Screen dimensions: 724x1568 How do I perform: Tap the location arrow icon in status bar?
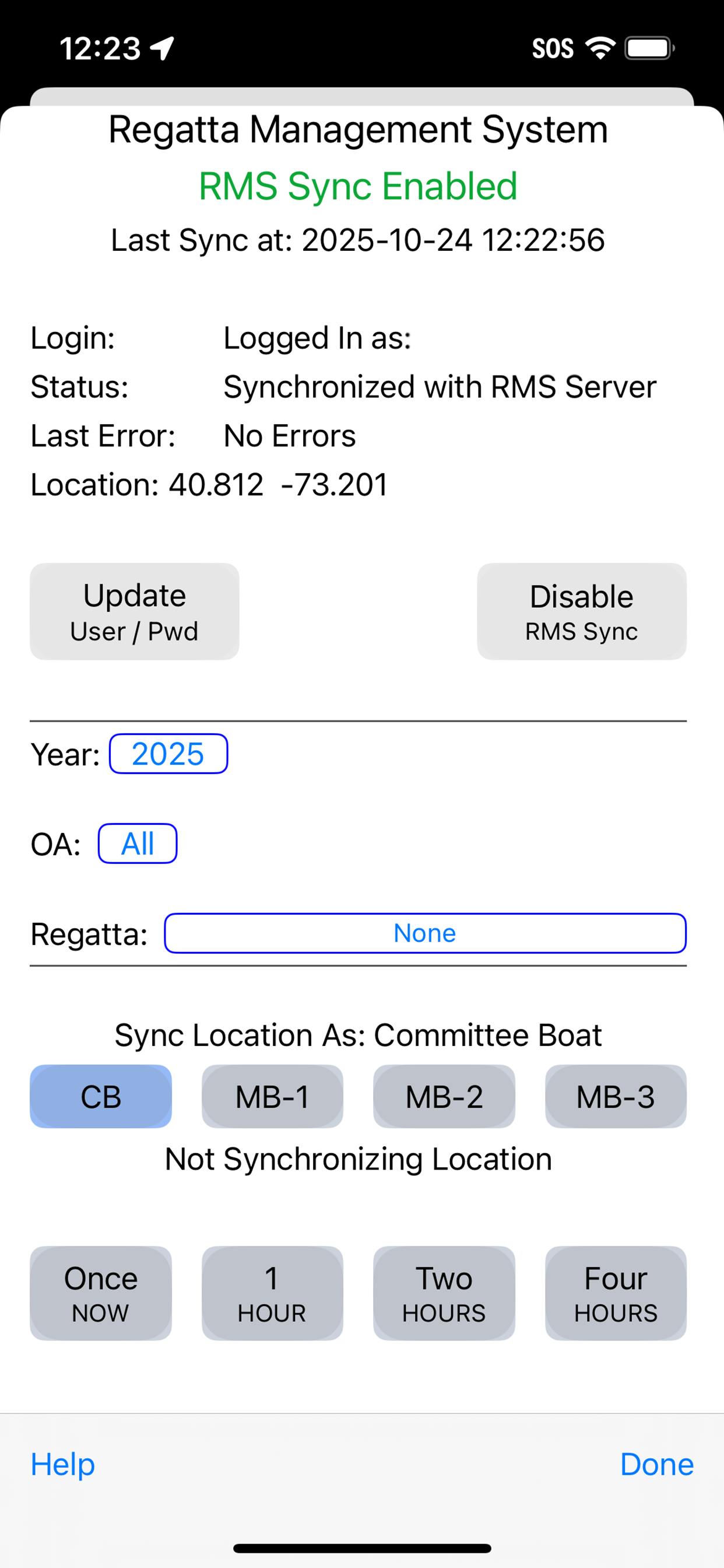[x=163, y=48]
